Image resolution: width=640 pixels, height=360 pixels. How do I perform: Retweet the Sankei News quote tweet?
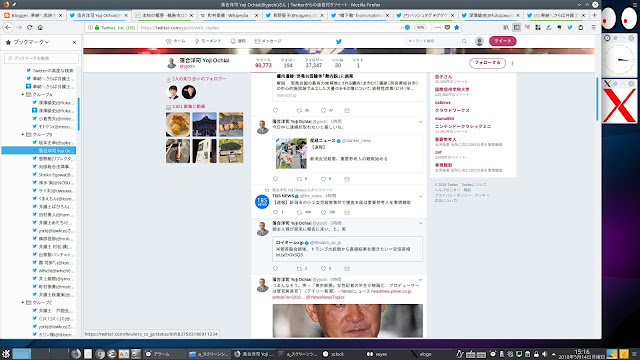click(x=299, y=179)
